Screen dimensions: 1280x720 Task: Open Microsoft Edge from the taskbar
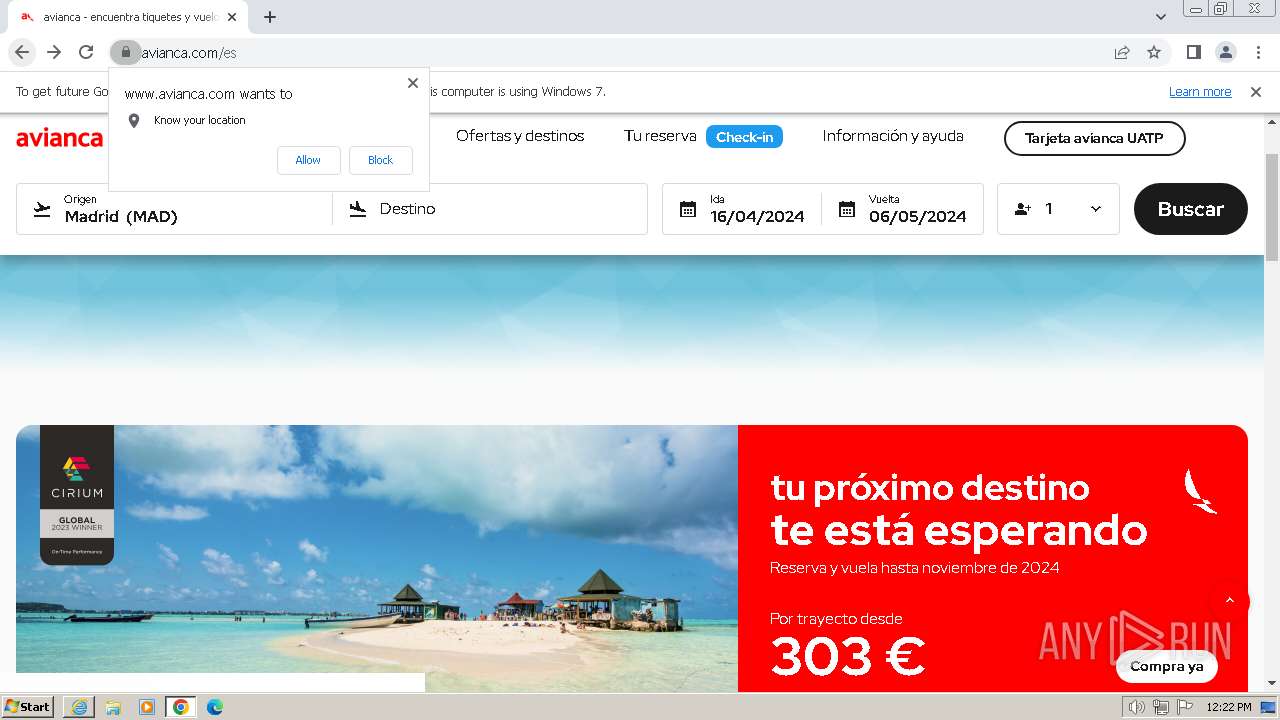click(215, 707)
